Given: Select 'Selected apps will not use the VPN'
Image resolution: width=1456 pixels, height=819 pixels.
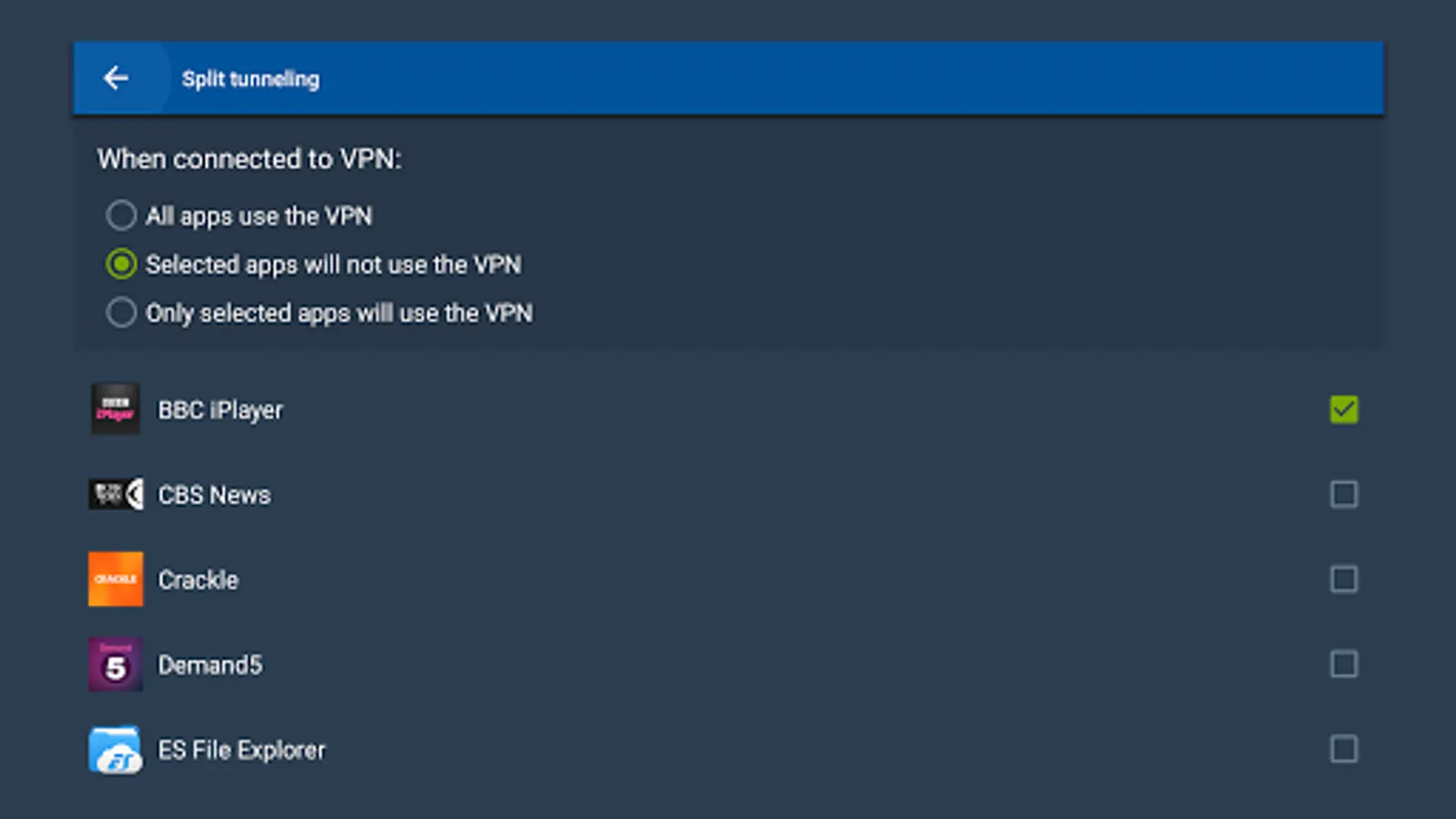Looking at the screenshot, I should [x=121, y=265].
